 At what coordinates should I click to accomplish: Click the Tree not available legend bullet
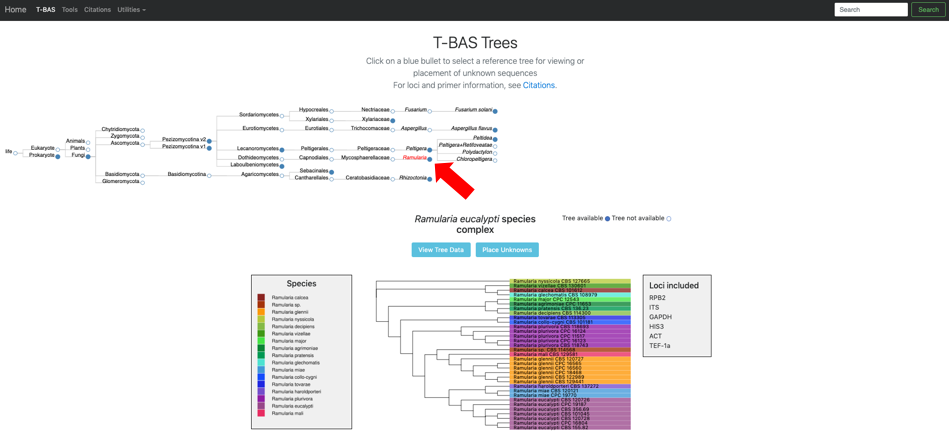click(669, 218)
